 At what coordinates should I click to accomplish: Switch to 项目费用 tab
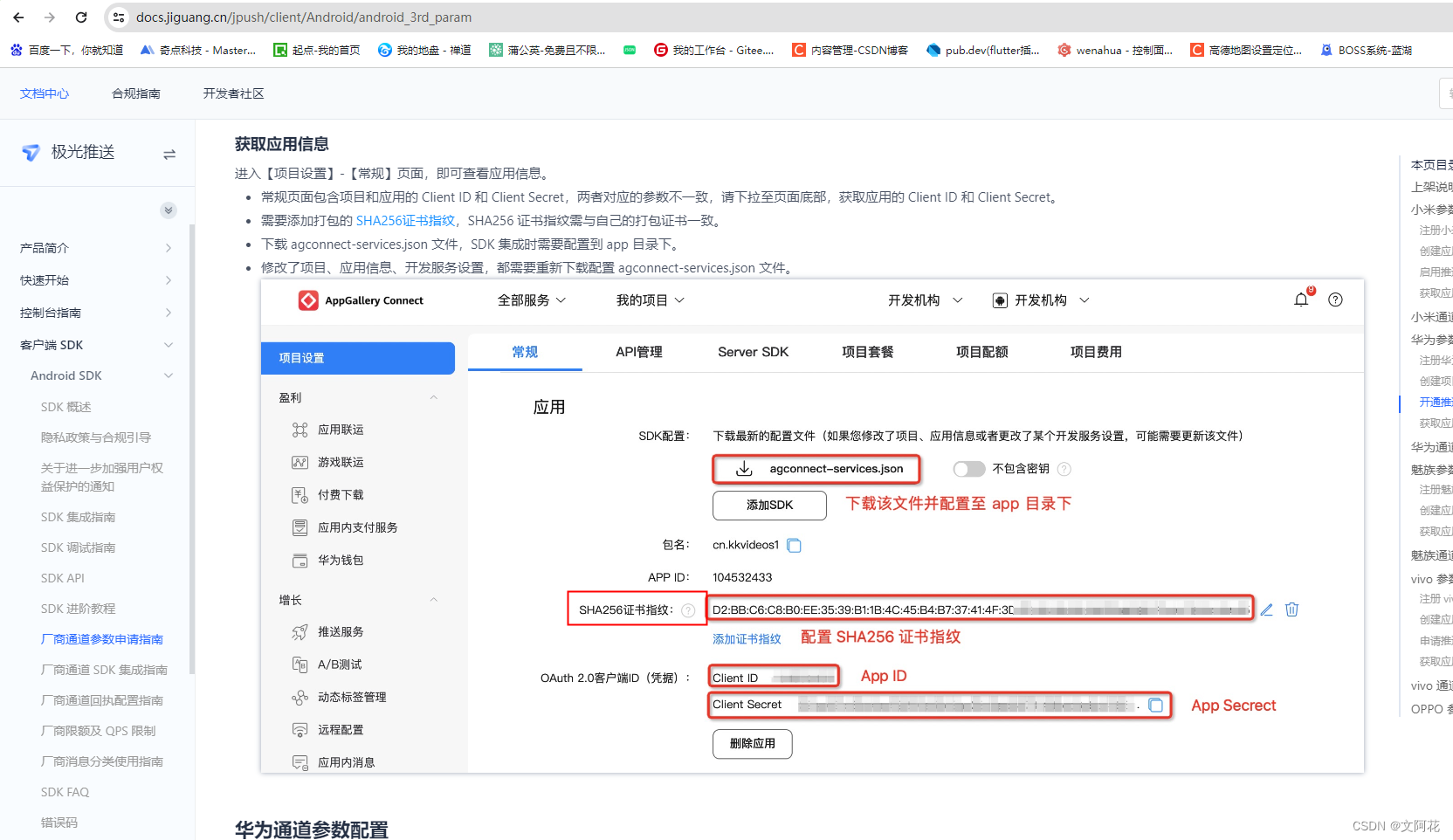pyautogui.click(x=1097, y=352)
